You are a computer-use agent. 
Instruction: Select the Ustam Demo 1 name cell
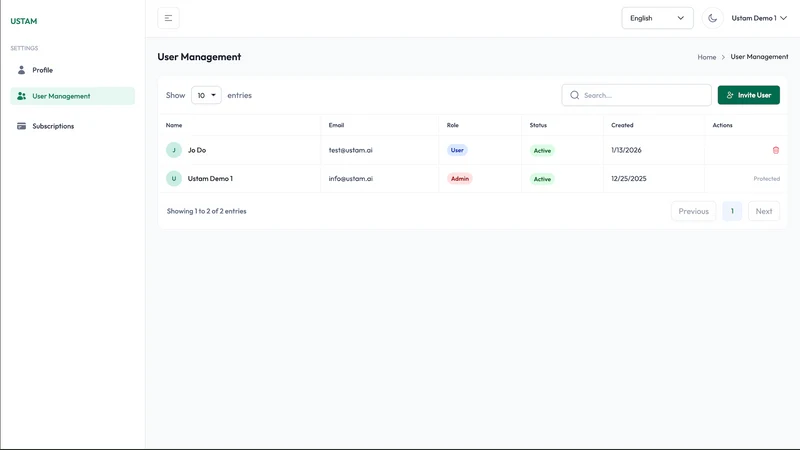[x=210, y=179]
